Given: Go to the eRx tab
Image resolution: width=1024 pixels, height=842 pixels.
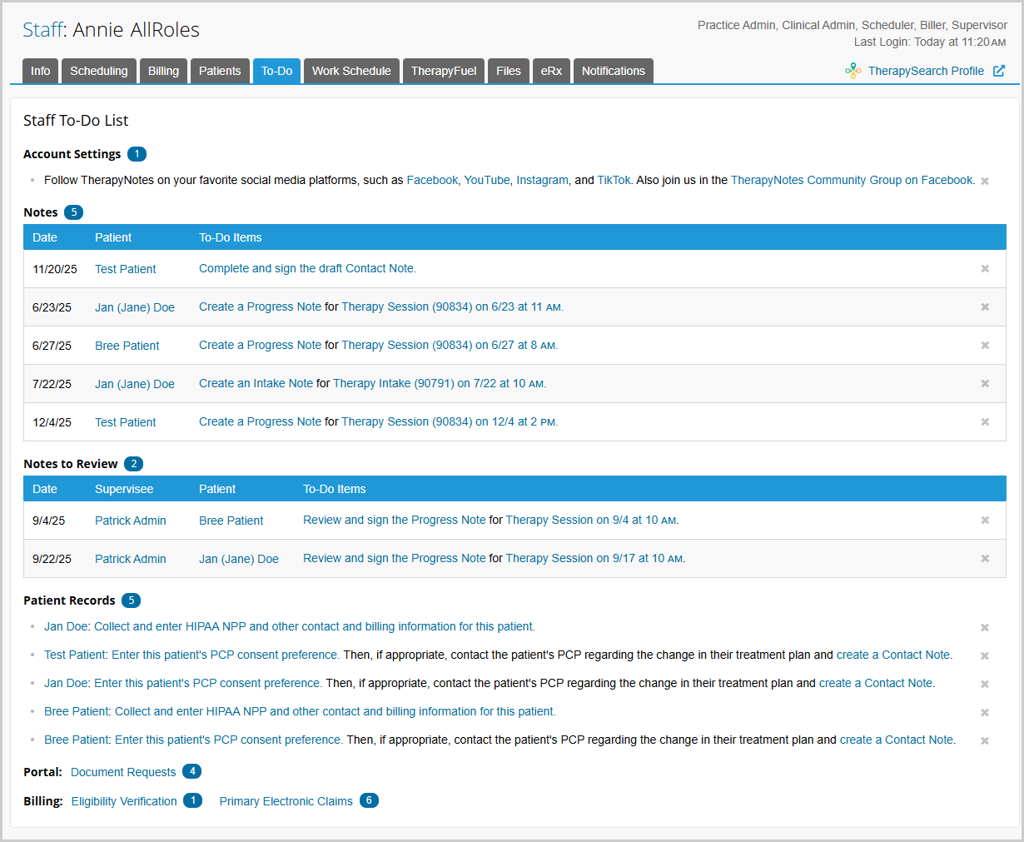Looking at the screenshot, I should coord(551,71).
